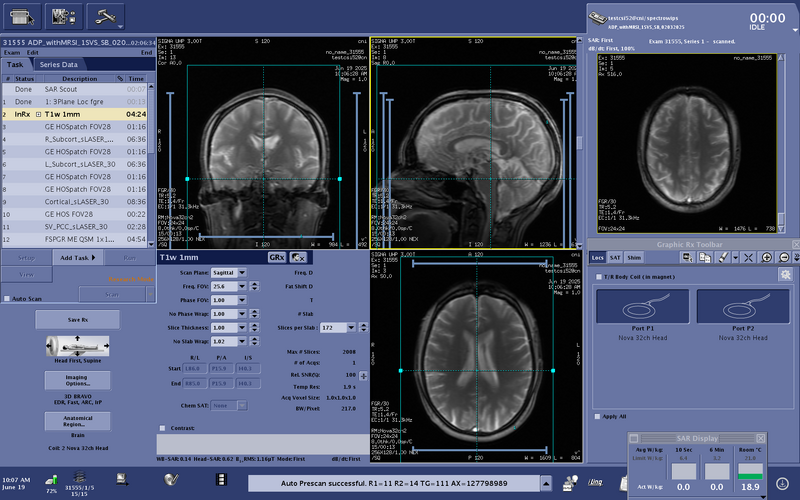Toggle the Apply All checkbox
The height and width of the screenshot is (500, 800).
point(597,416)
